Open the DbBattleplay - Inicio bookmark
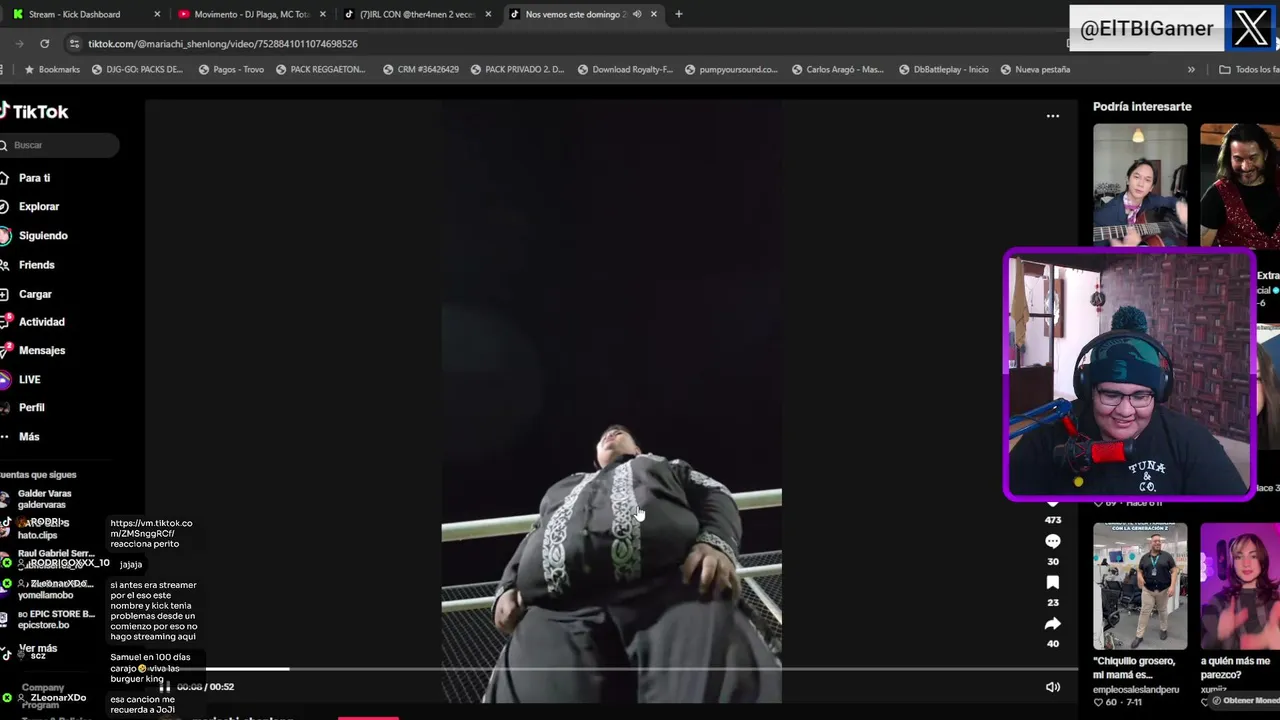The width and height of the screenshot is (1280, 720). [943, 70]
